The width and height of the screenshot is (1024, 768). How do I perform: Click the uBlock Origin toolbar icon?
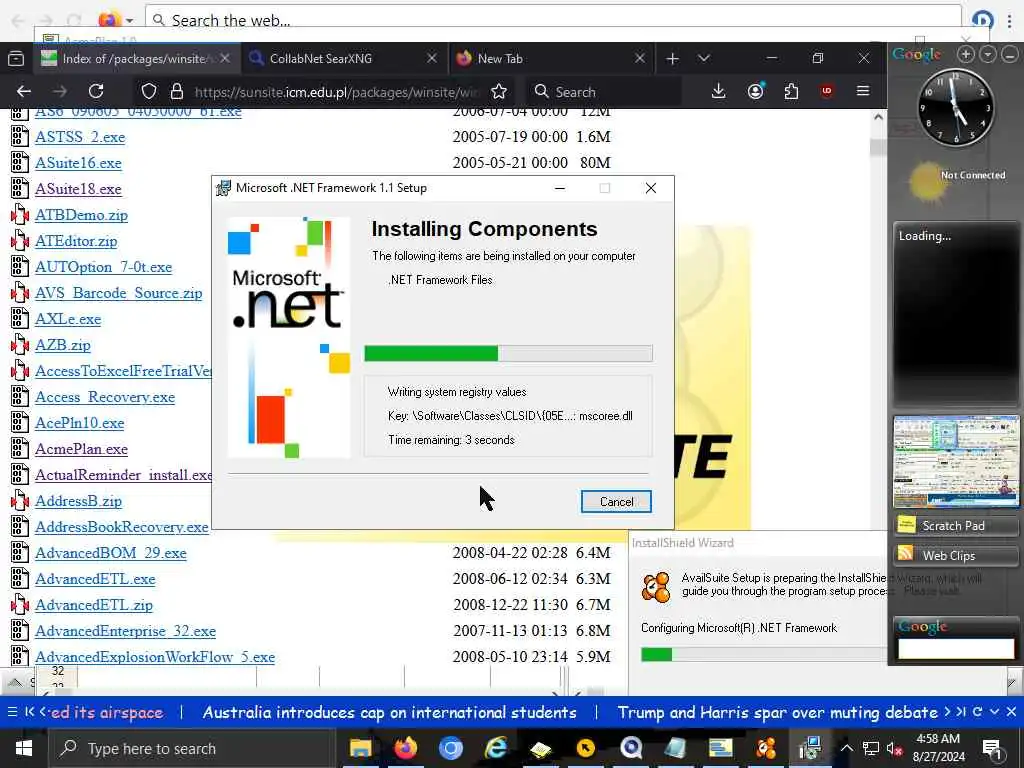point(827,91)
